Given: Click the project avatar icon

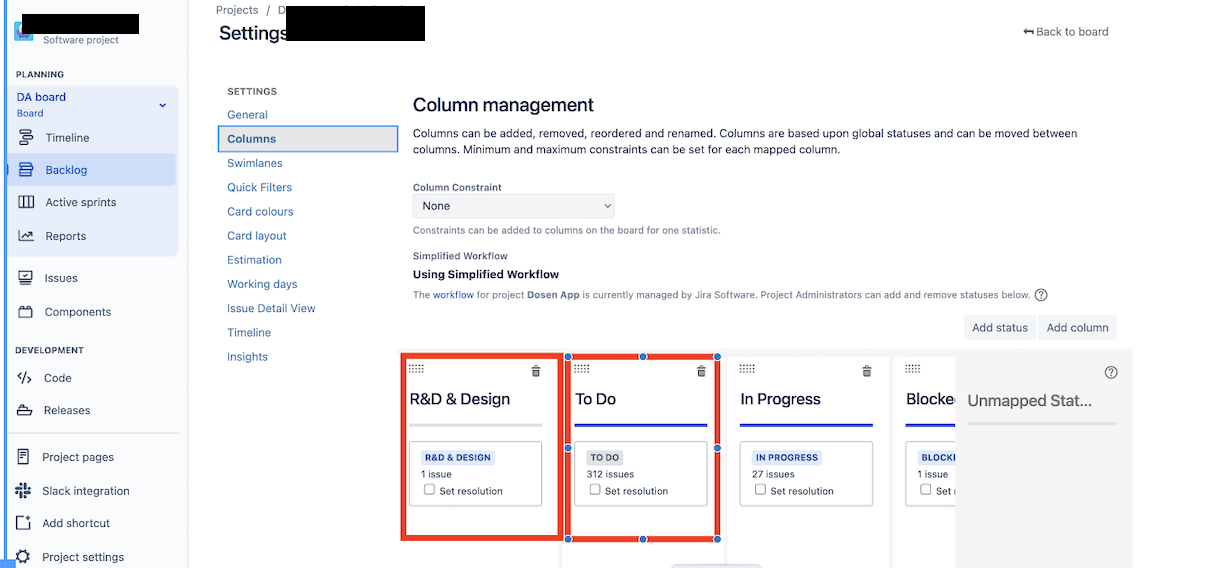Looking at the screenshot, I should (x=24, y=31).
